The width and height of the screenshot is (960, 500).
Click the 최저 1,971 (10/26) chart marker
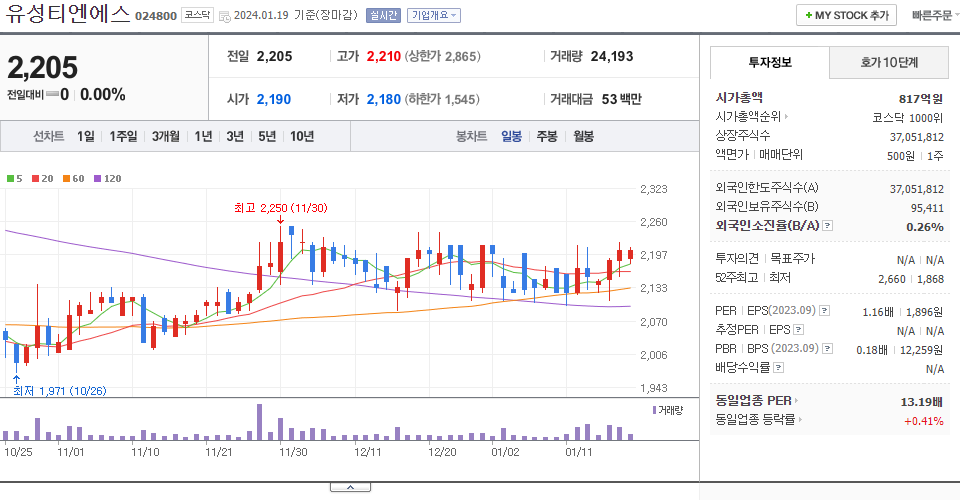coord(59,390)
